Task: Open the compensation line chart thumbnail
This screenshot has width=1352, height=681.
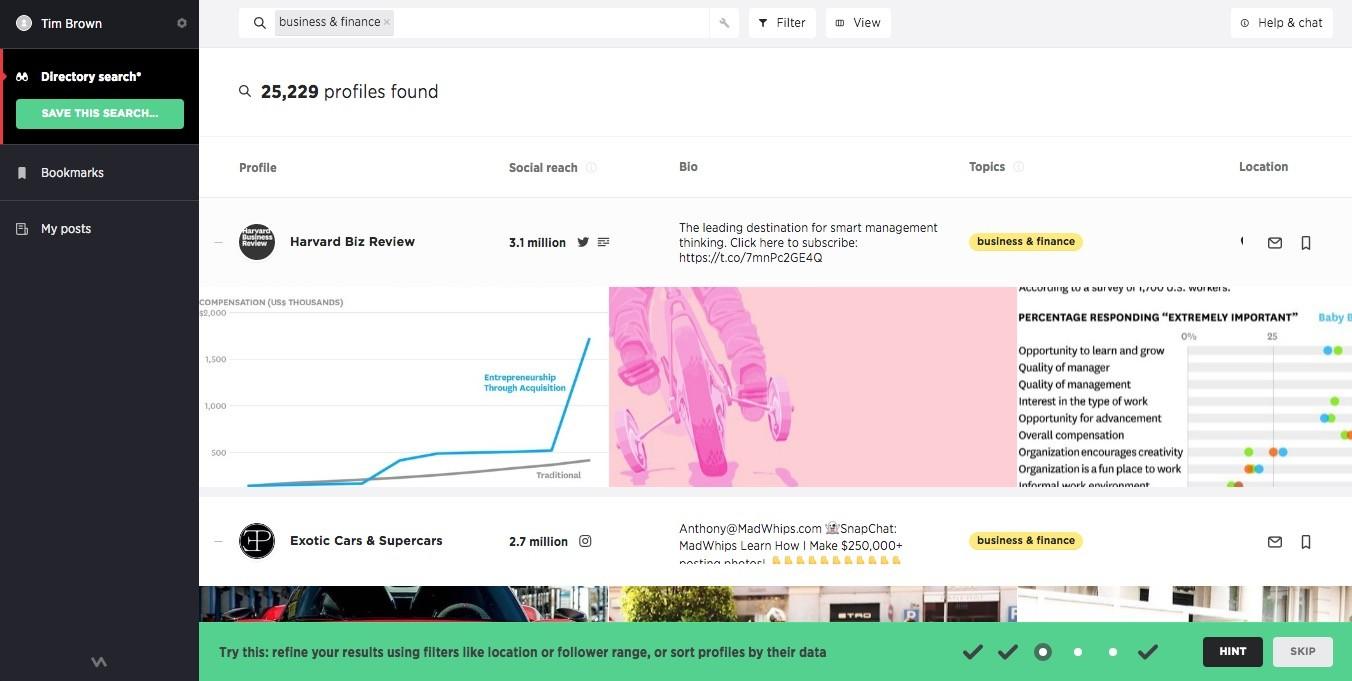Action: click(404, 387)
